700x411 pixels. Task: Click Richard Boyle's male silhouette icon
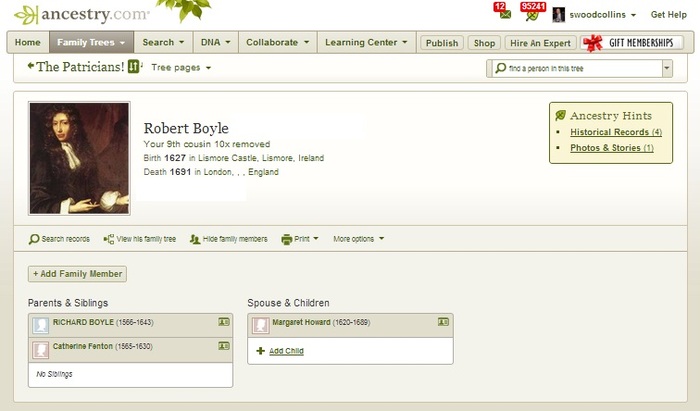click(x=41, y=326)
